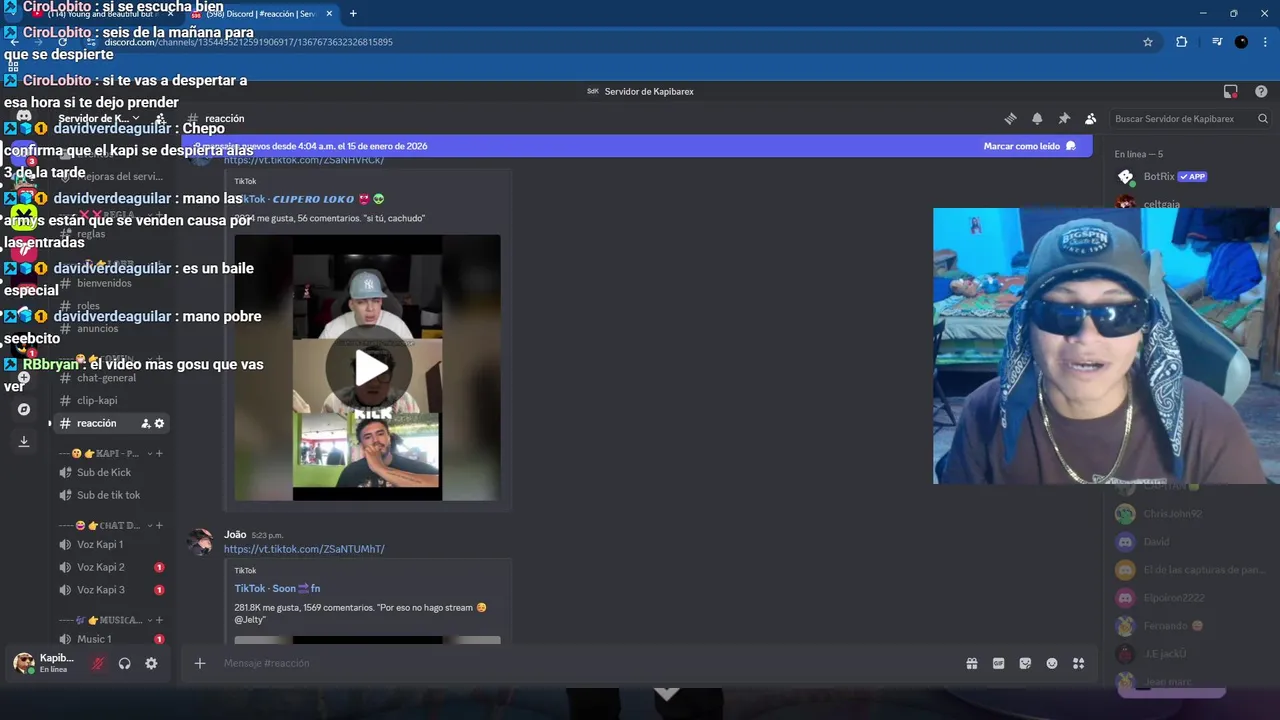Open browser extensions puzzle icon
This screenshot has width=1280, height=720.
(x=1181, y=42)
